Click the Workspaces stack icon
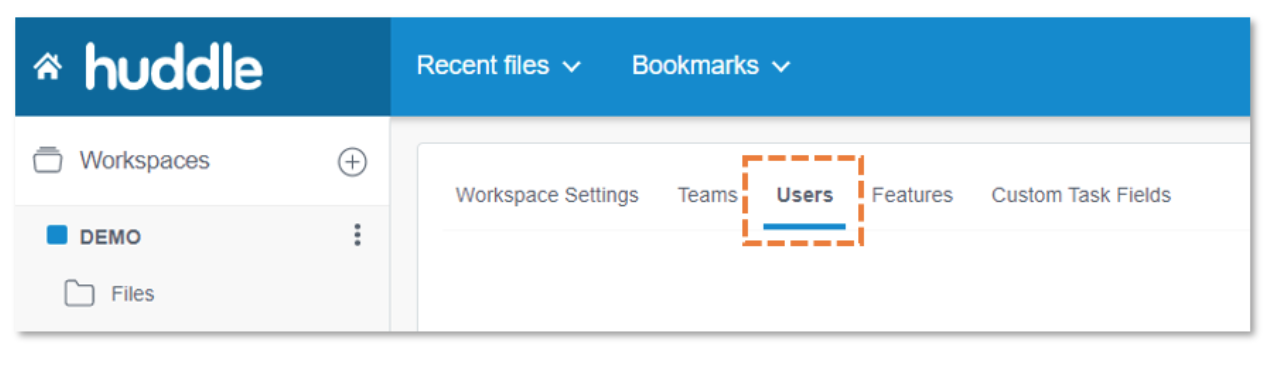 48,161
